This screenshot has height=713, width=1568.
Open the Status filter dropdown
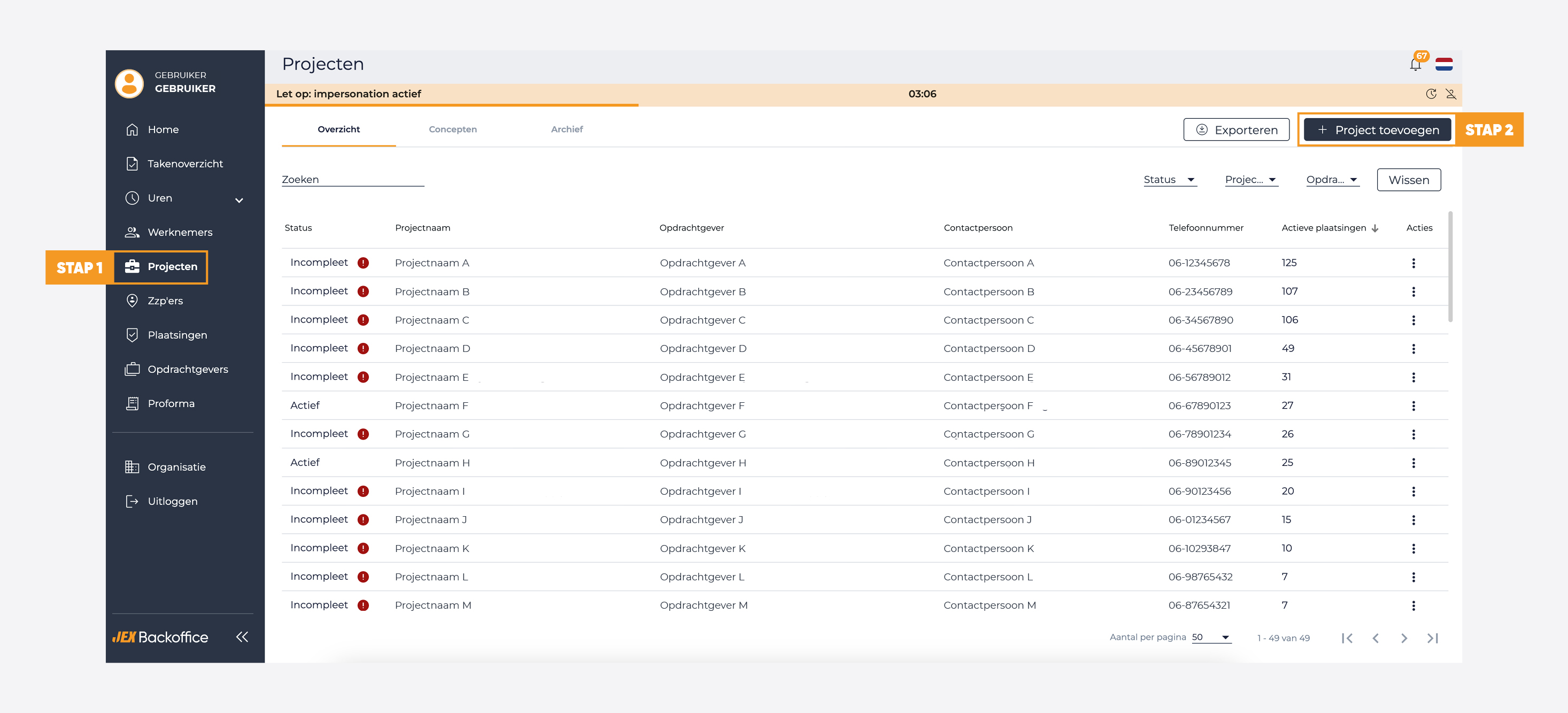pos(1170,180)
